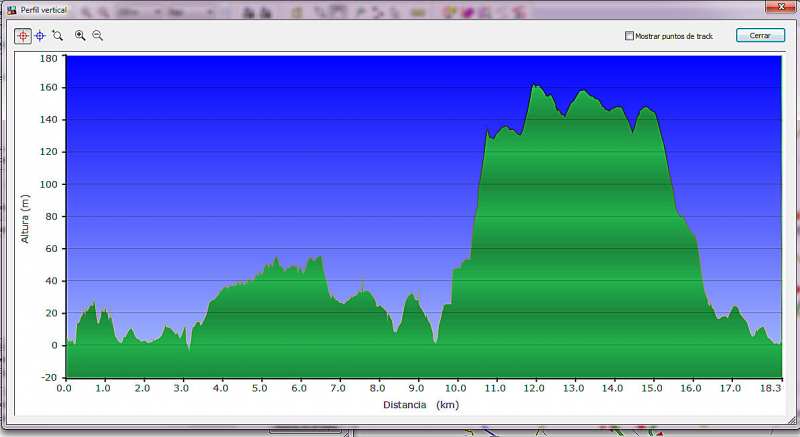Click the highest profile peak near 12 km
Viewport: 800px width, 437px height.
535,86
